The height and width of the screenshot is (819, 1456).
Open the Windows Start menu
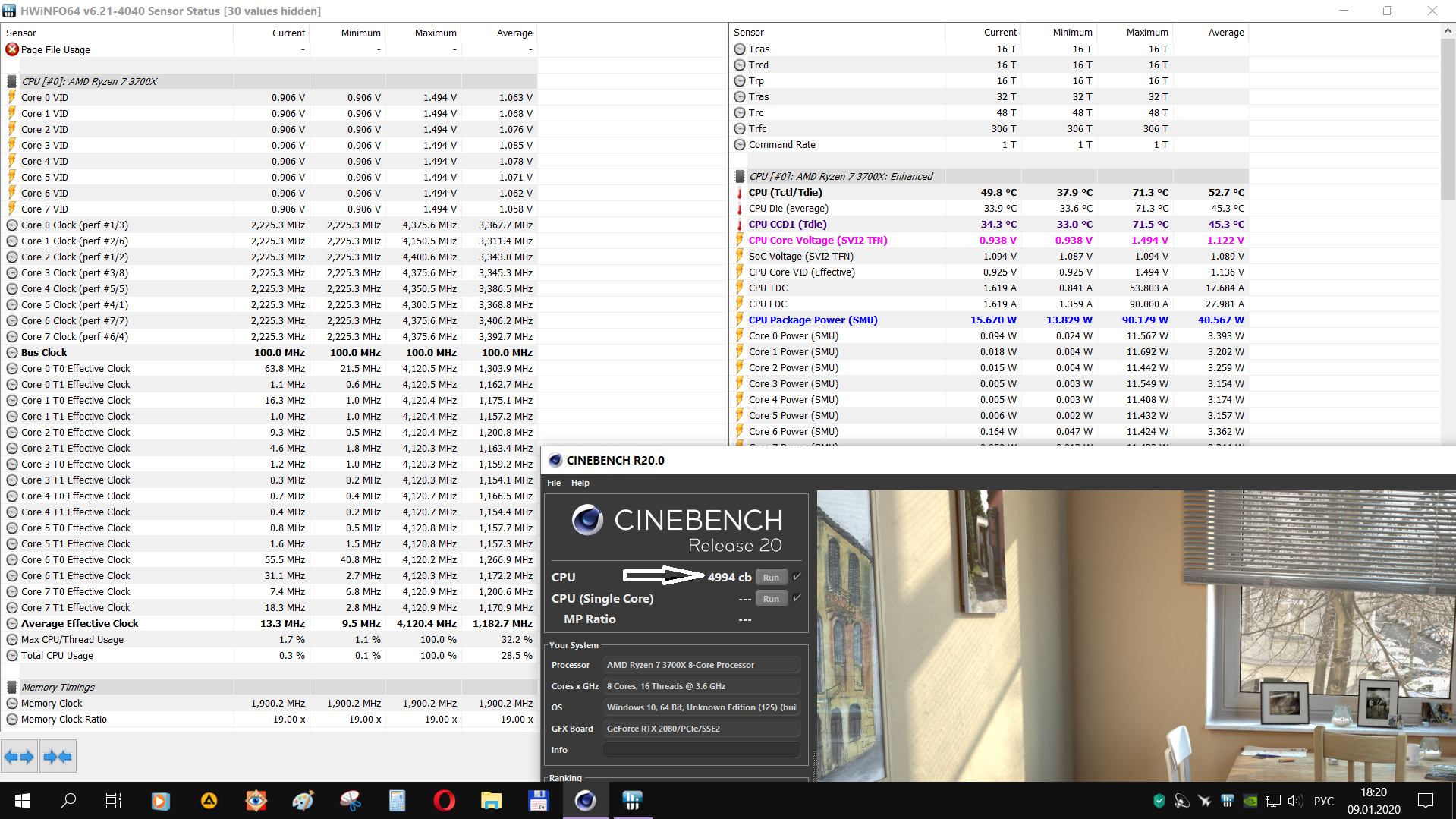point(23,801)
